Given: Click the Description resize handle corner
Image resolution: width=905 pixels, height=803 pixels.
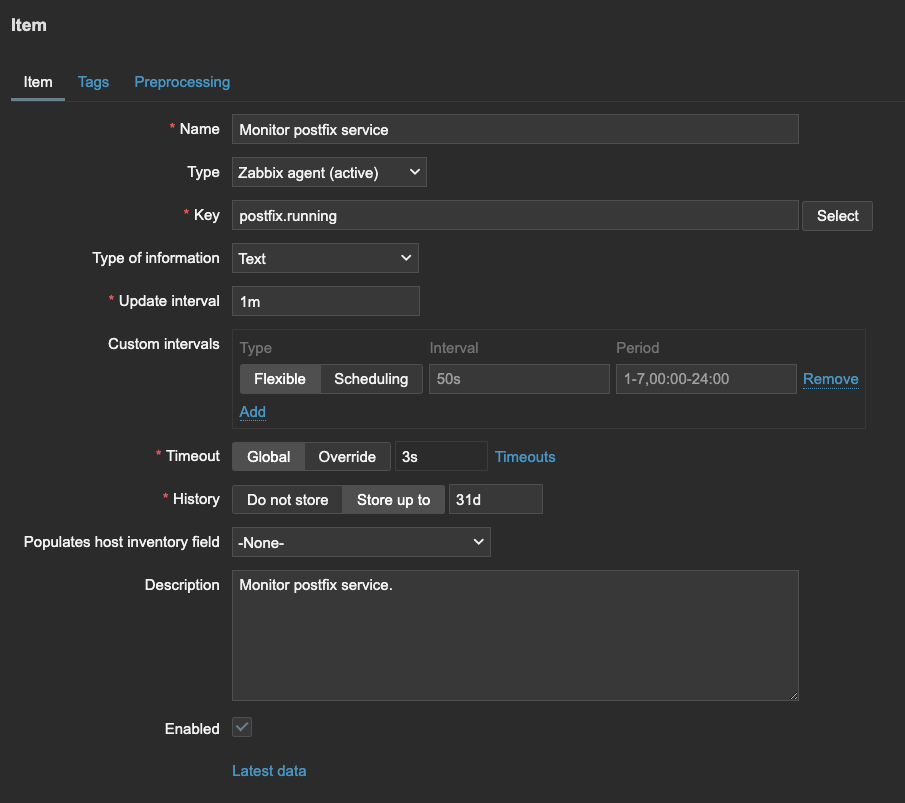Looking at the screenshot, I should click(x=794, y=696).
